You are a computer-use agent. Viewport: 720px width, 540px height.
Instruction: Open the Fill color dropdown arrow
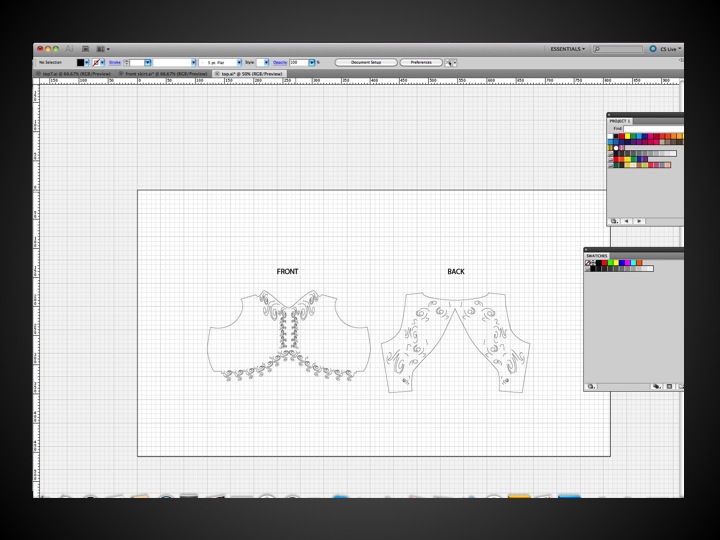(87, 62)
